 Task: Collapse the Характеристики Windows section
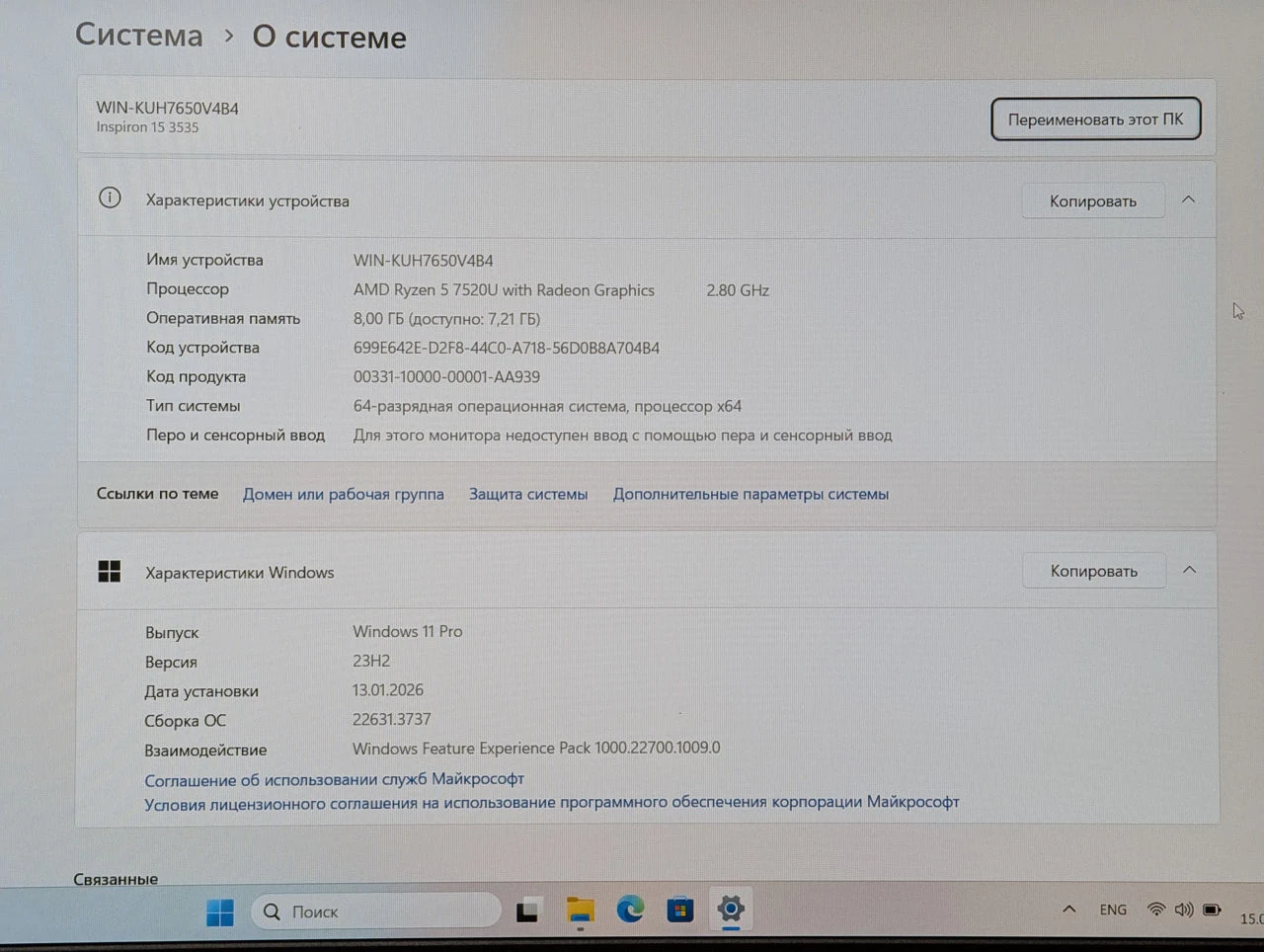1189,570
